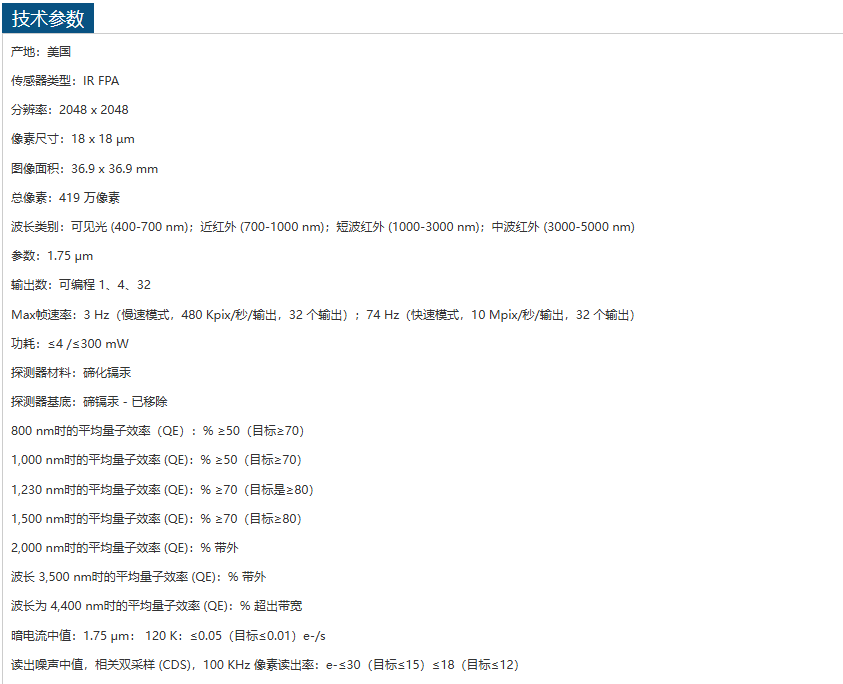Viewport: 843px width, 684px height.
Task: Select the 4,400 nm 超出带宽 line
Action: coord(157,606)
